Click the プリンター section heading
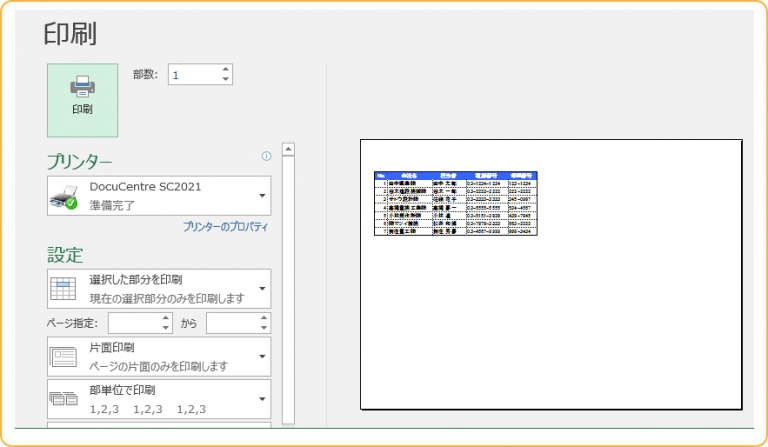This screenshot has width=768, height=447. coord(80,161)
